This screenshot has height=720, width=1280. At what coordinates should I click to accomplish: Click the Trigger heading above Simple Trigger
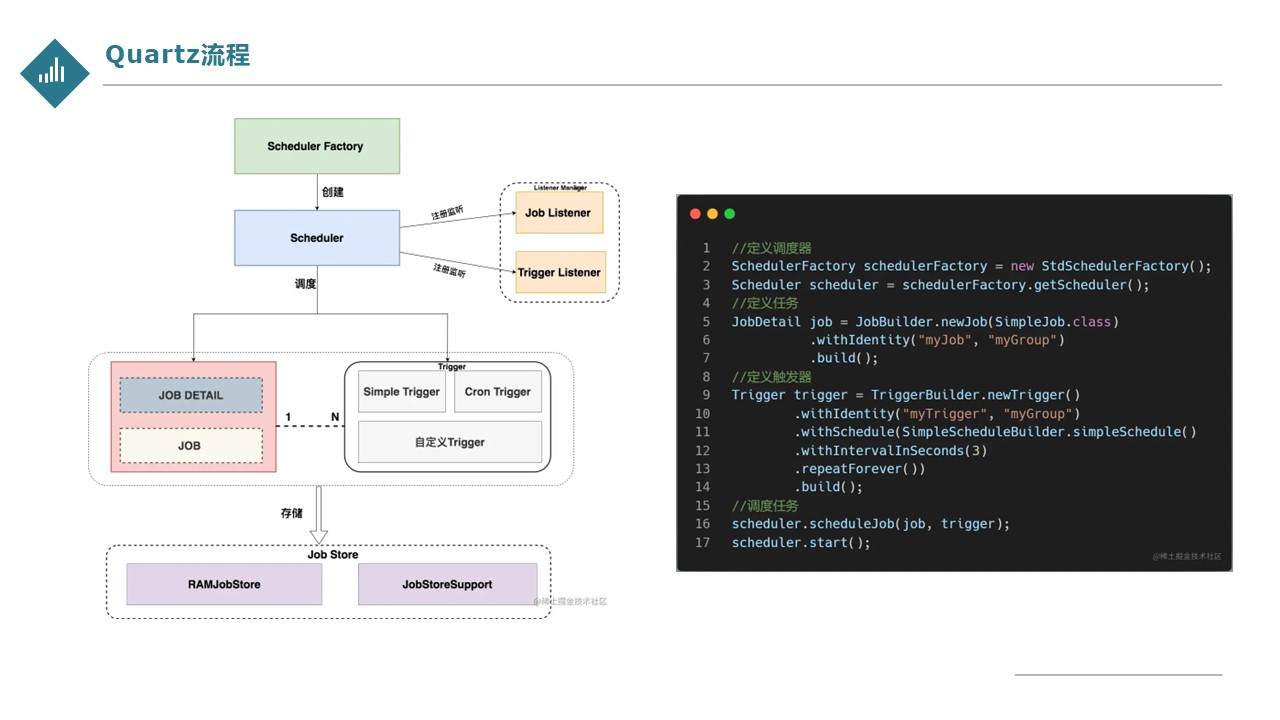click(452, 367)
